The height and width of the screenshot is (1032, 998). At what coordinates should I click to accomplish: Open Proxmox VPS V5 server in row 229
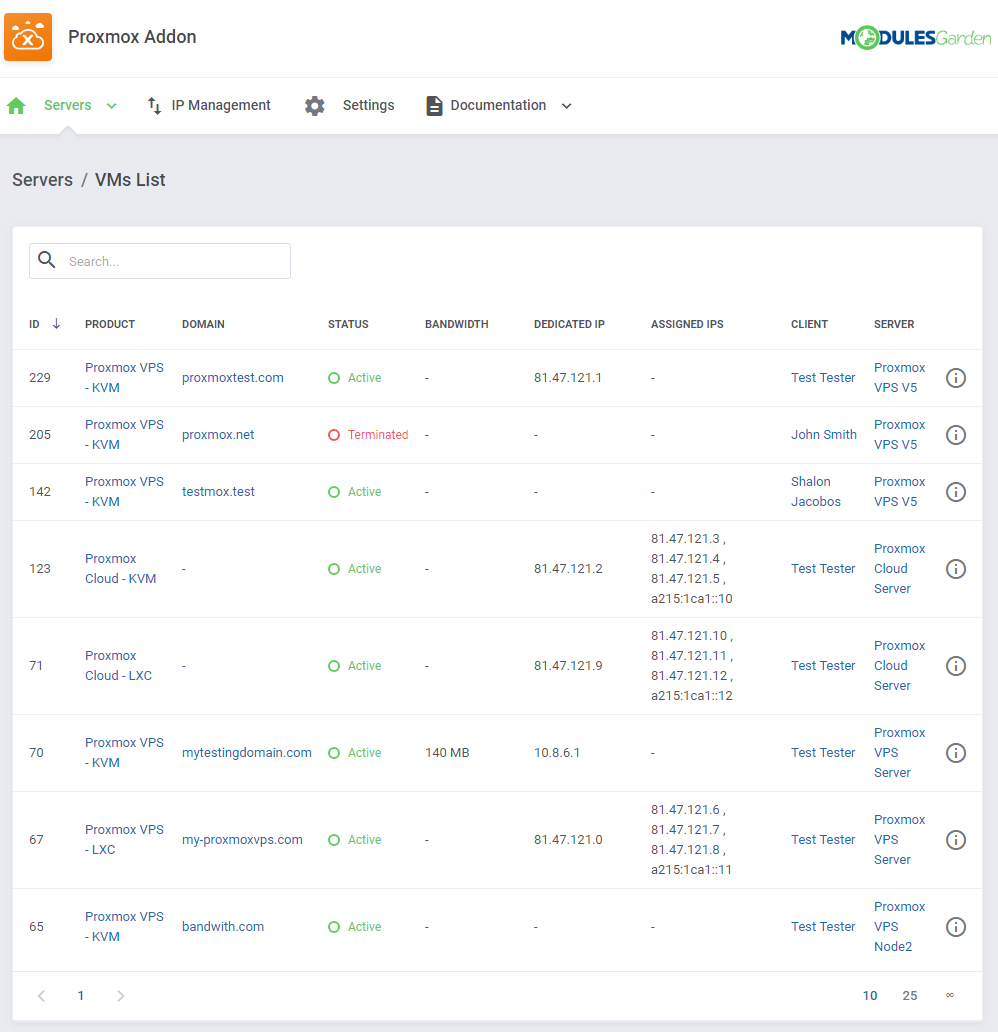[x=899, y=378]
